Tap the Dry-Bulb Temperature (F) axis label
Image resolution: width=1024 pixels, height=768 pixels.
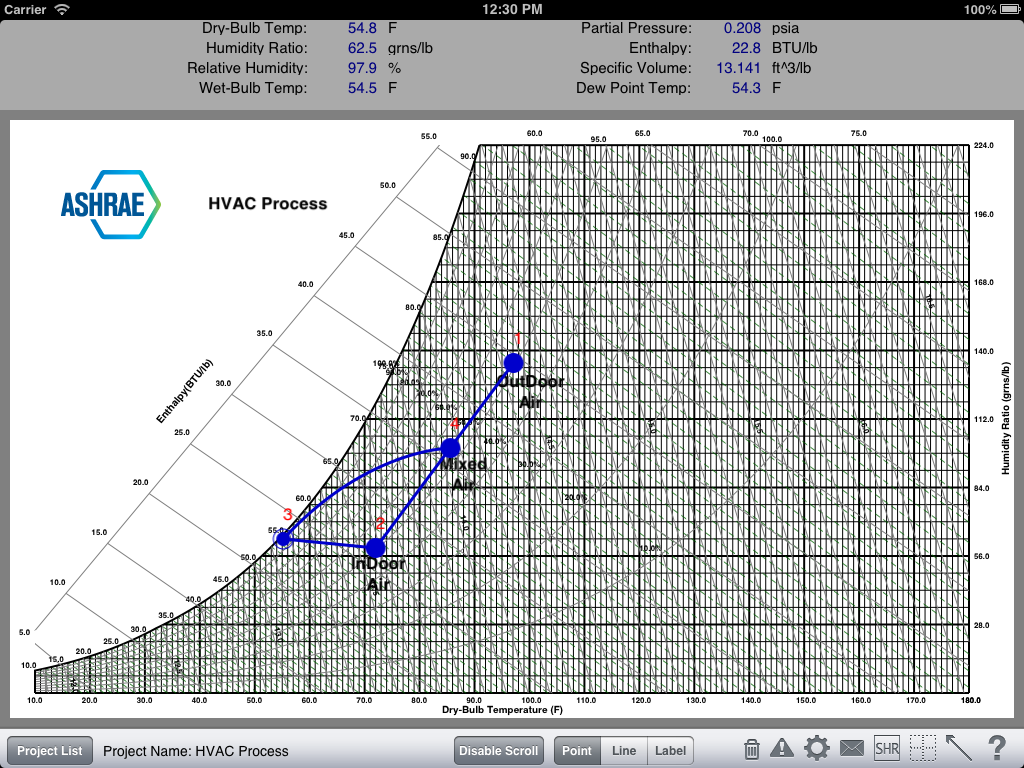502,710
